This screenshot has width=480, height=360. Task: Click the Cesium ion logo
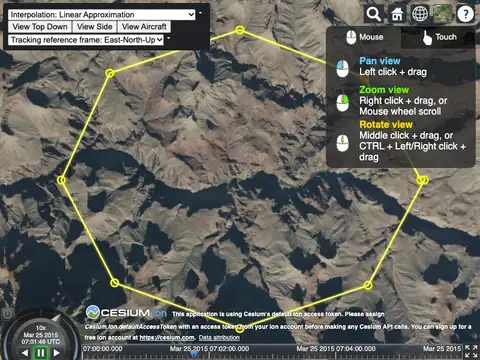click(x=126, y=312)
